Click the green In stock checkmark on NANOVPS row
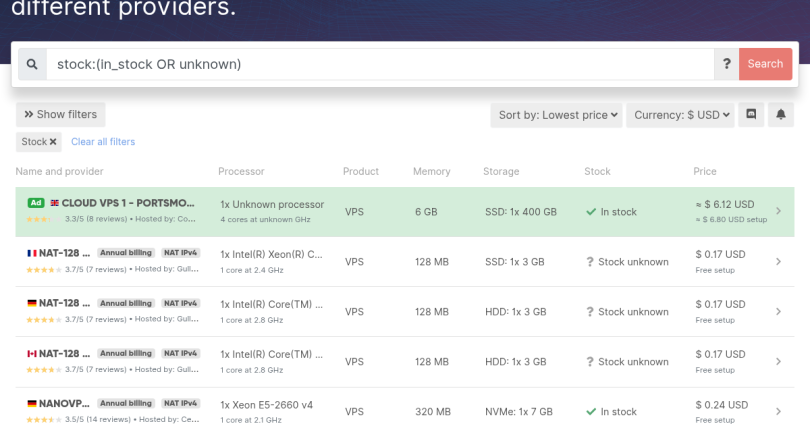Viewport: 810px width, 424px height. (591, 412)
